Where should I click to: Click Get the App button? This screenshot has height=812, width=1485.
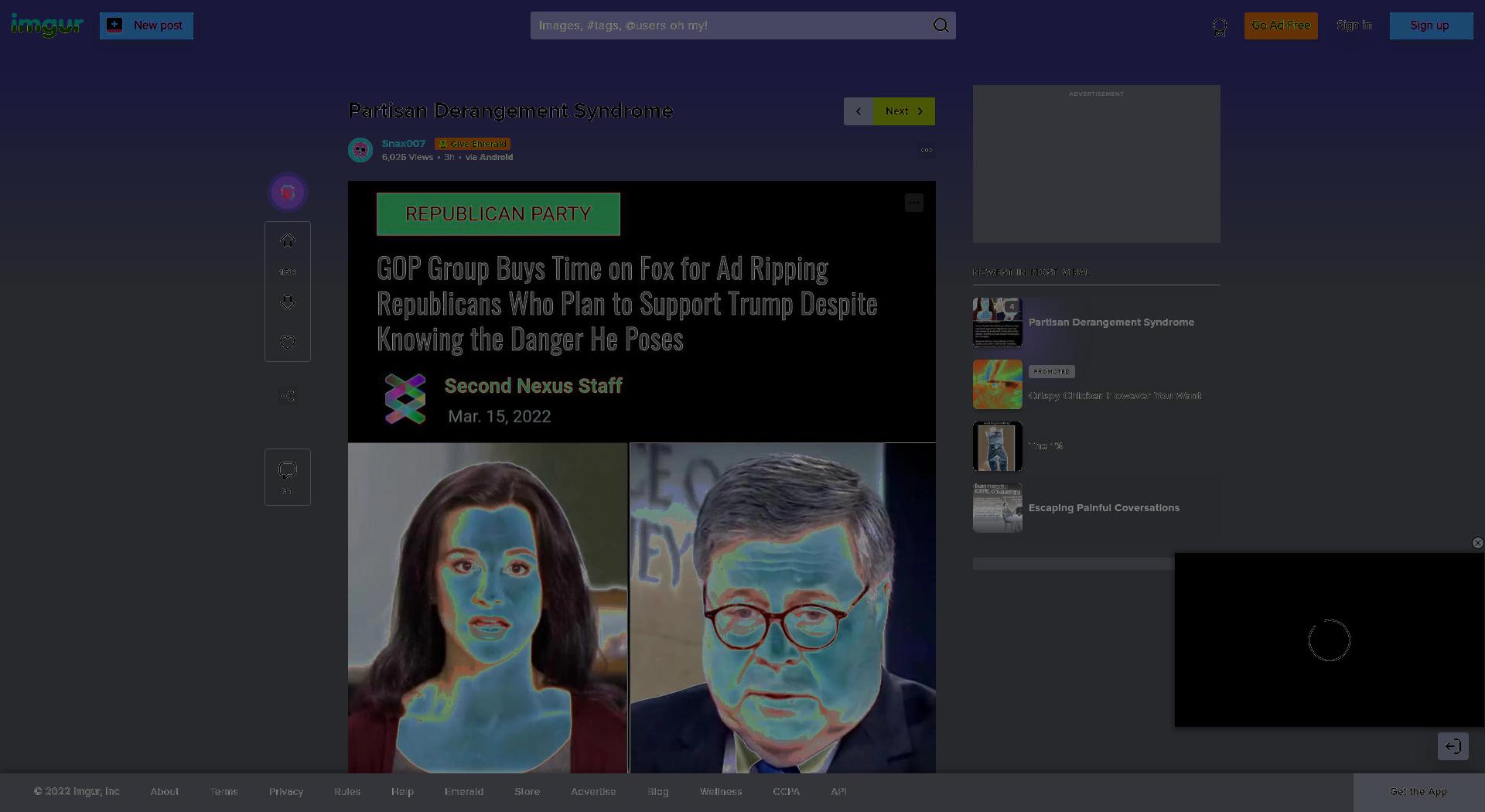1418,792
